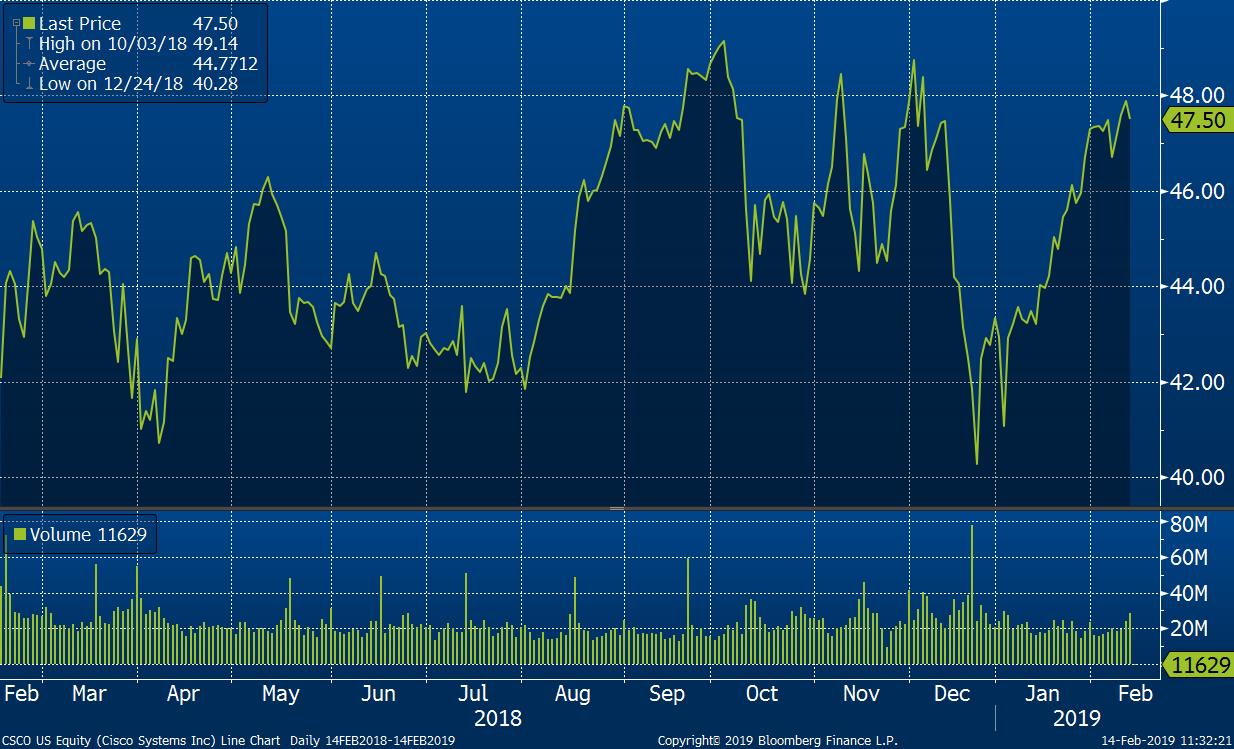Viewport: 1234px width, 749px height.
Task: Click the 11629 volume axis tag
Action: pos(1196,664)
